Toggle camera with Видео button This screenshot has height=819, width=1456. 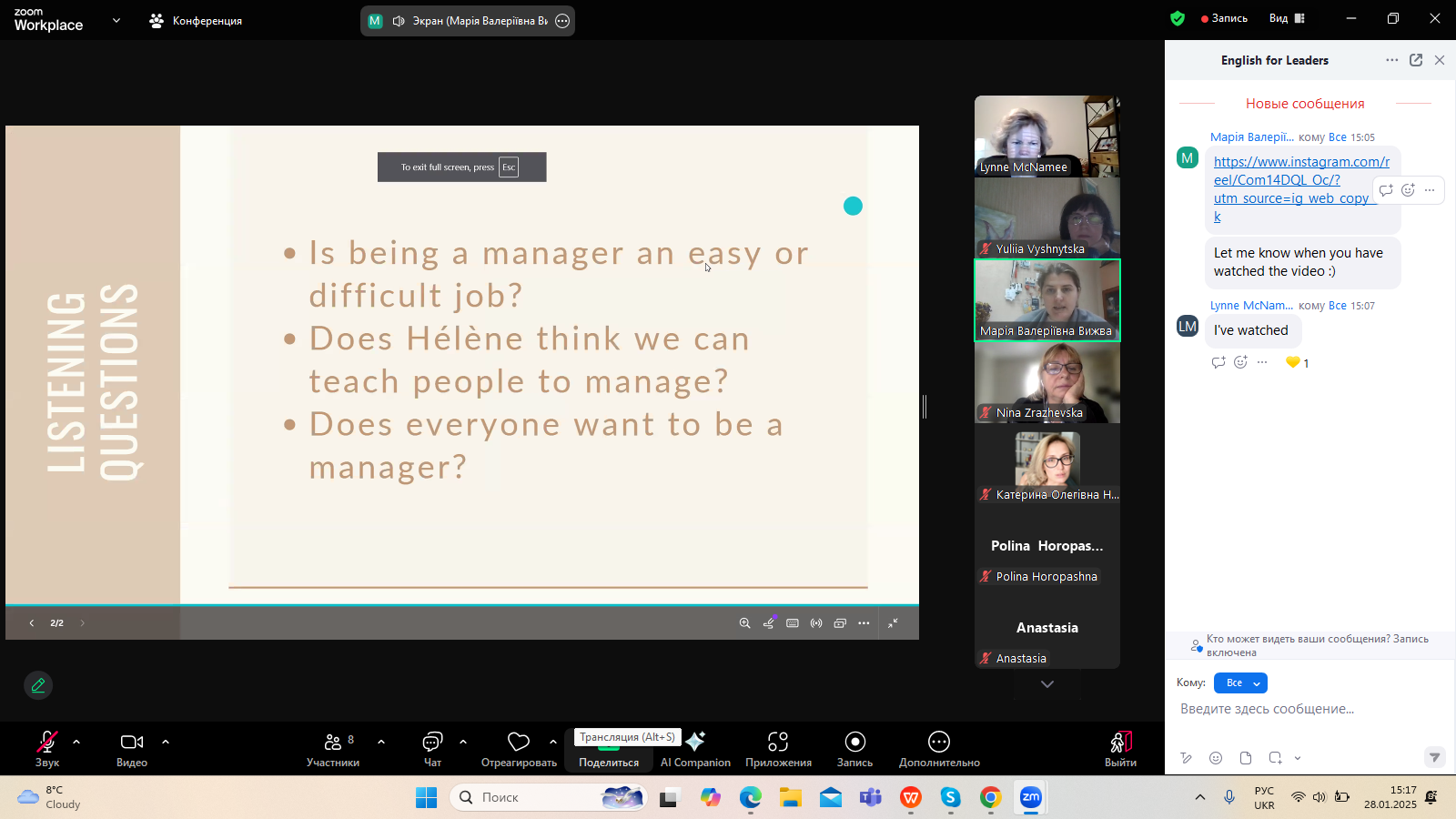click(132, 749)
